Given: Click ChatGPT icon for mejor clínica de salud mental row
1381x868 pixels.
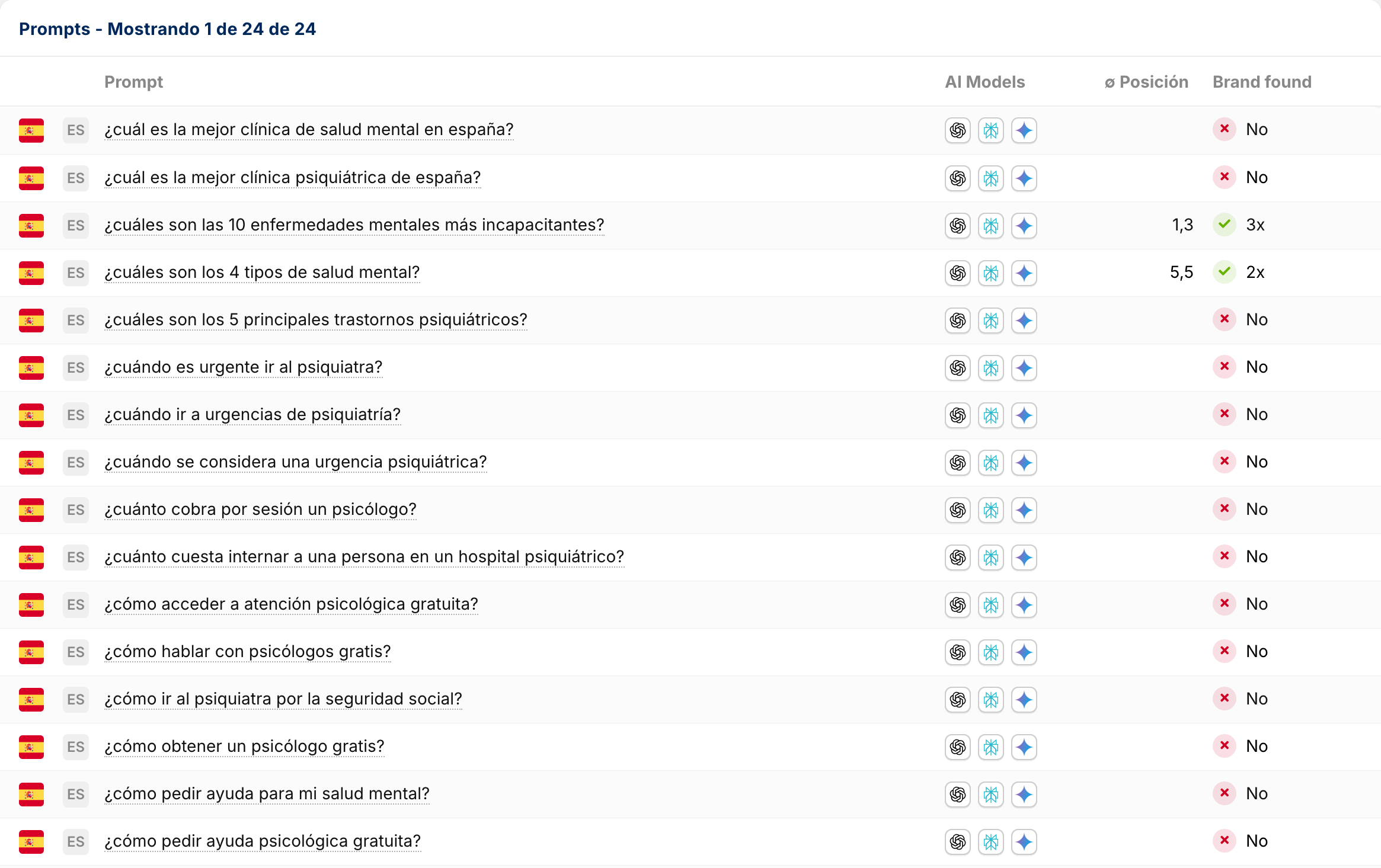Looking at the screenshot, I should (957, 130).
